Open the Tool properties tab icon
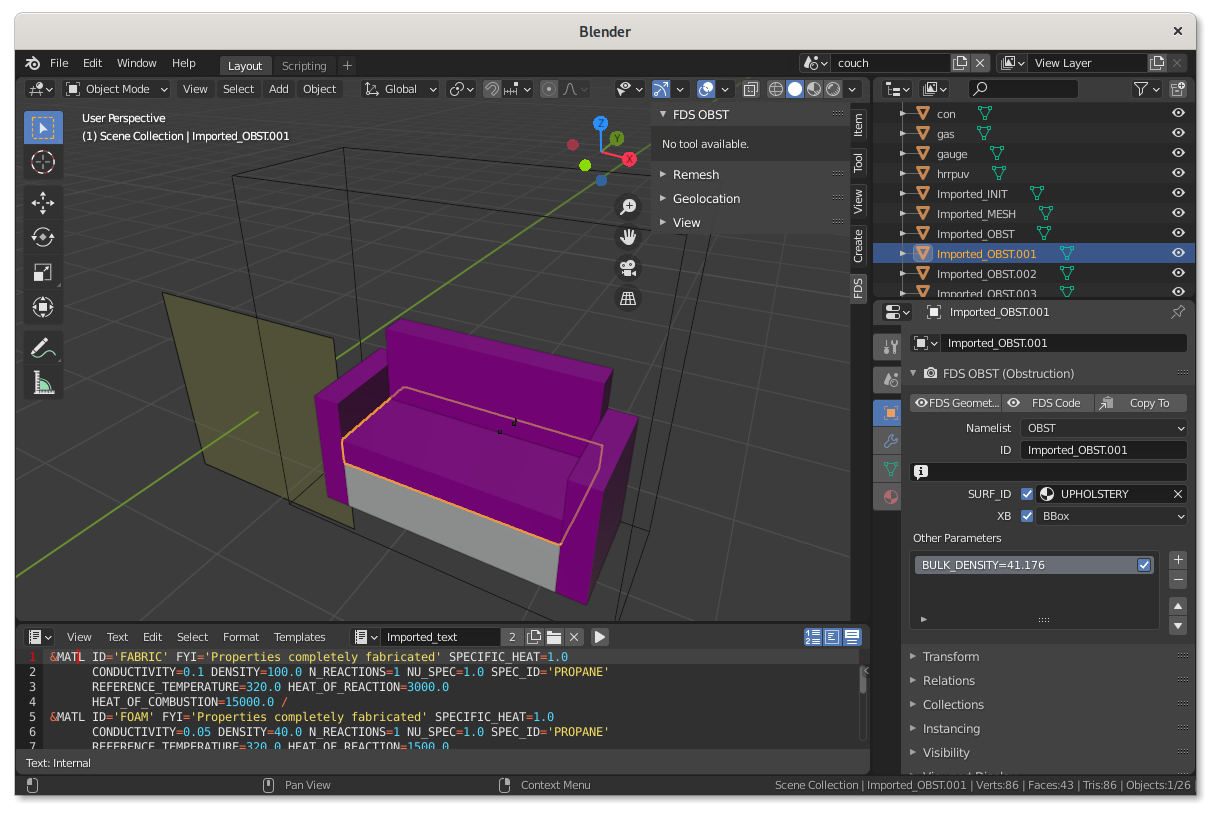 click(889, 347)
